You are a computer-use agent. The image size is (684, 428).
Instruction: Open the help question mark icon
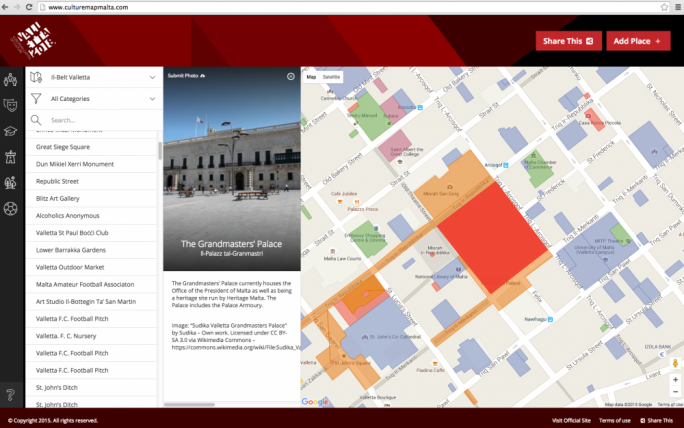pos(10,395)
